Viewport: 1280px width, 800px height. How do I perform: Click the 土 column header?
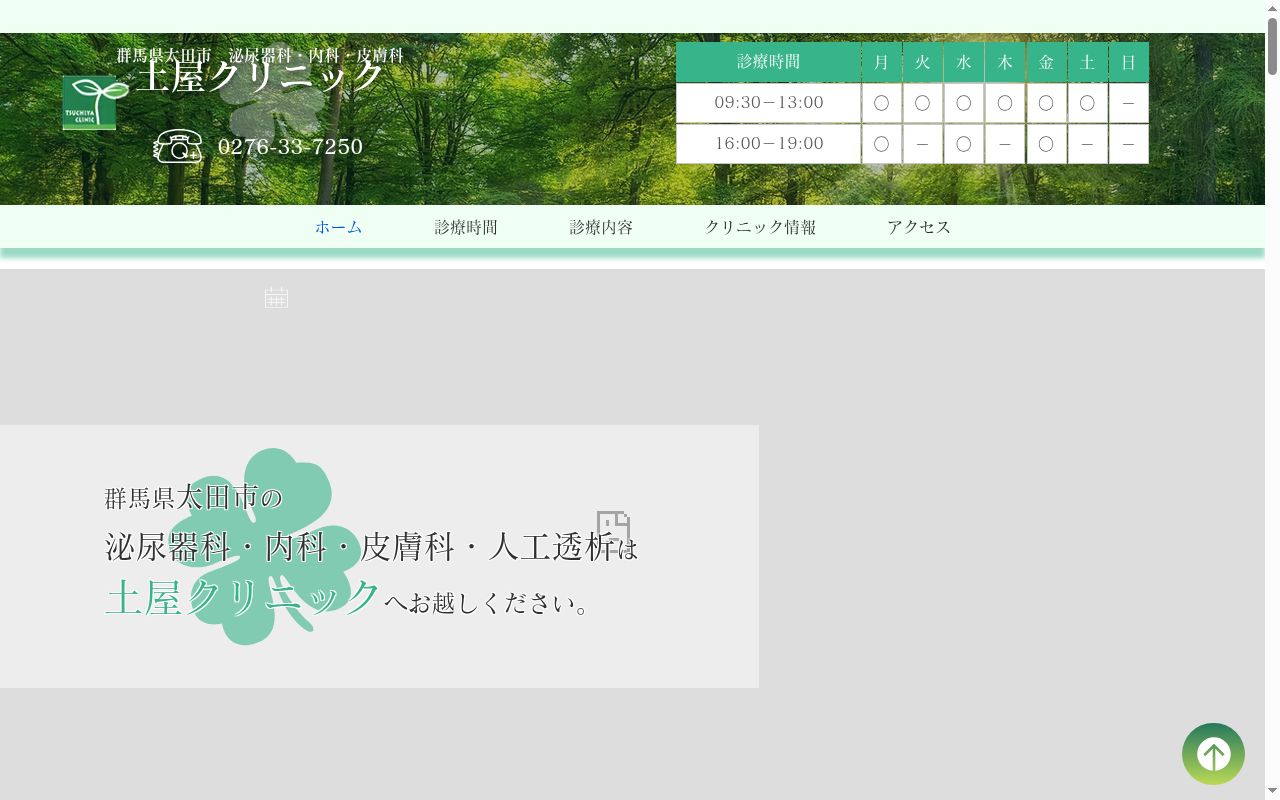pyautogui.click(x=1087, y=62)
